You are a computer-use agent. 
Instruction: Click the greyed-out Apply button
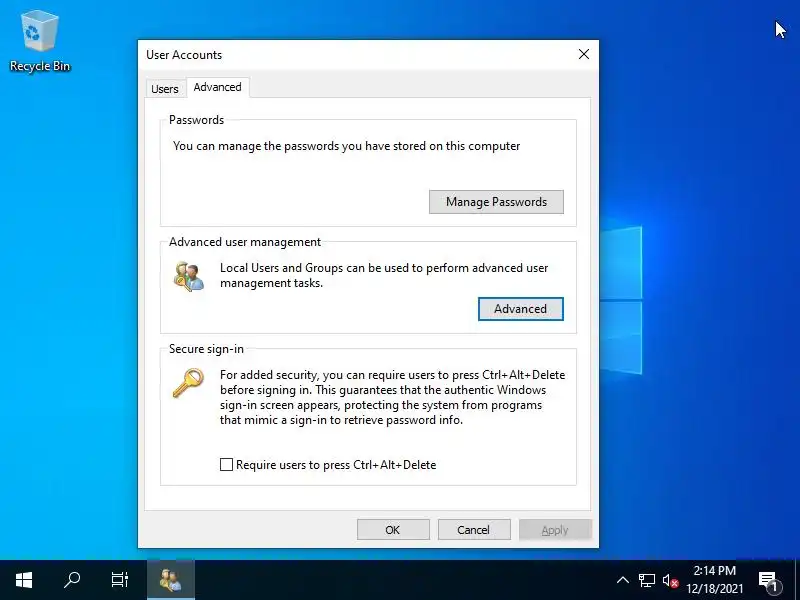point(555,530)
